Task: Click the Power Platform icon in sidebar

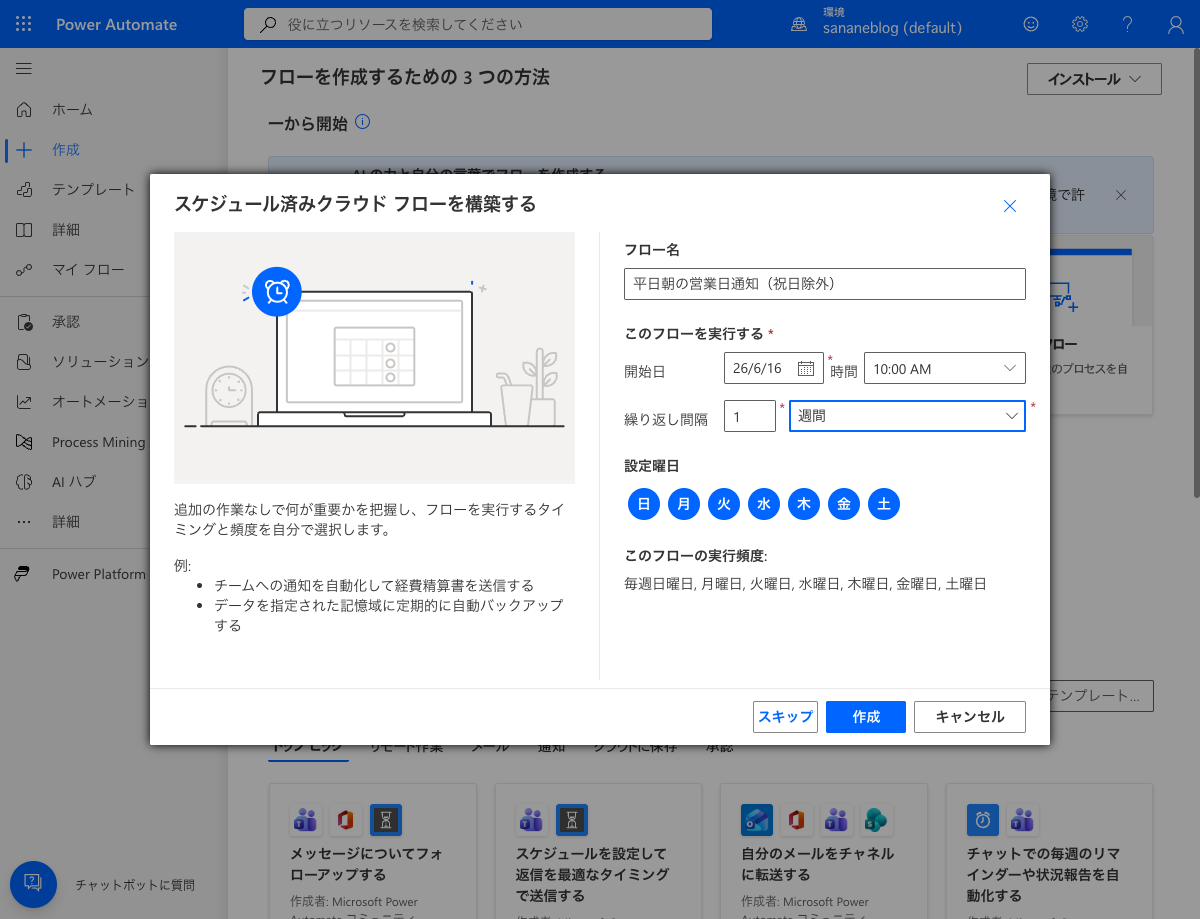Action: click(x=22, y=574)
